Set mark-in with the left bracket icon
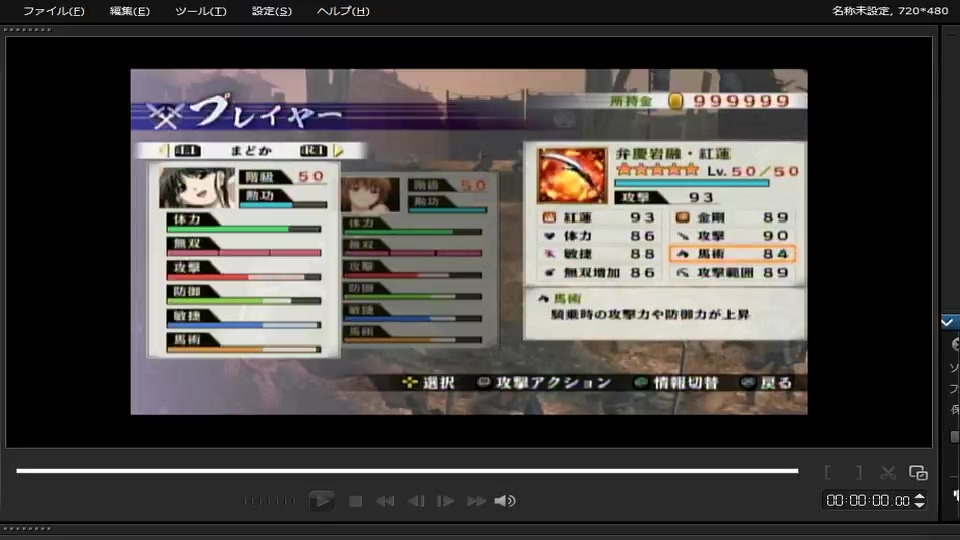 828,472
